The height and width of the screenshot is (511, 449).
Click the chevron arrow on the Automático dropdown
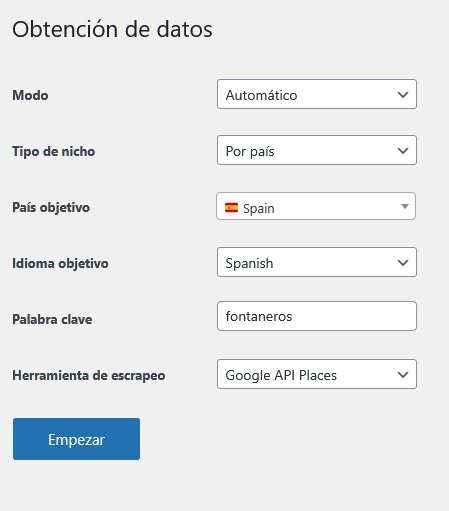(x=403, y=95)
